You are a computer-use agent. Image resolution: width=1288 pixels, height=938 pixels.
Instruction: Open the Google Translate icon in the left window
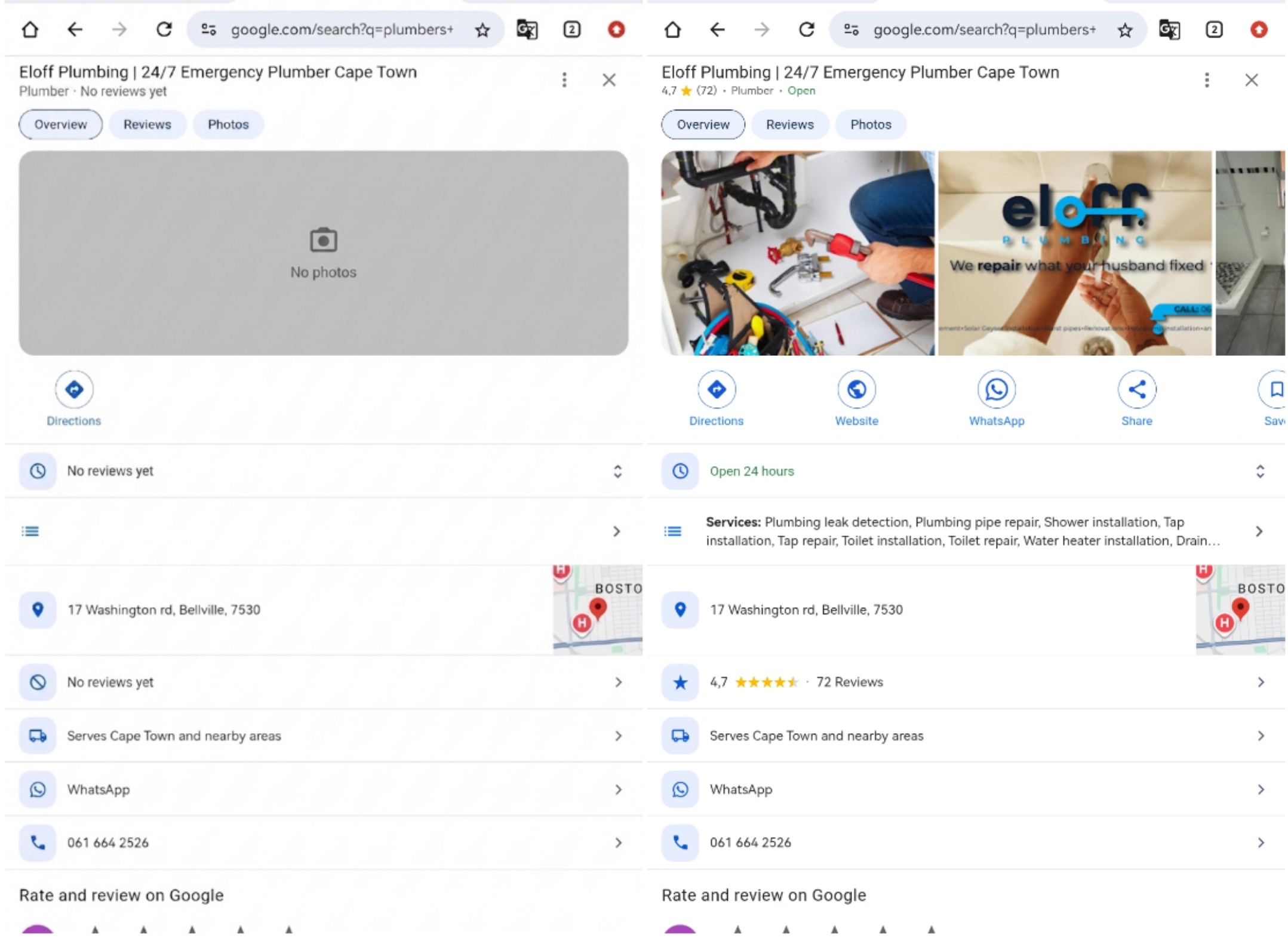pos(527,29)
